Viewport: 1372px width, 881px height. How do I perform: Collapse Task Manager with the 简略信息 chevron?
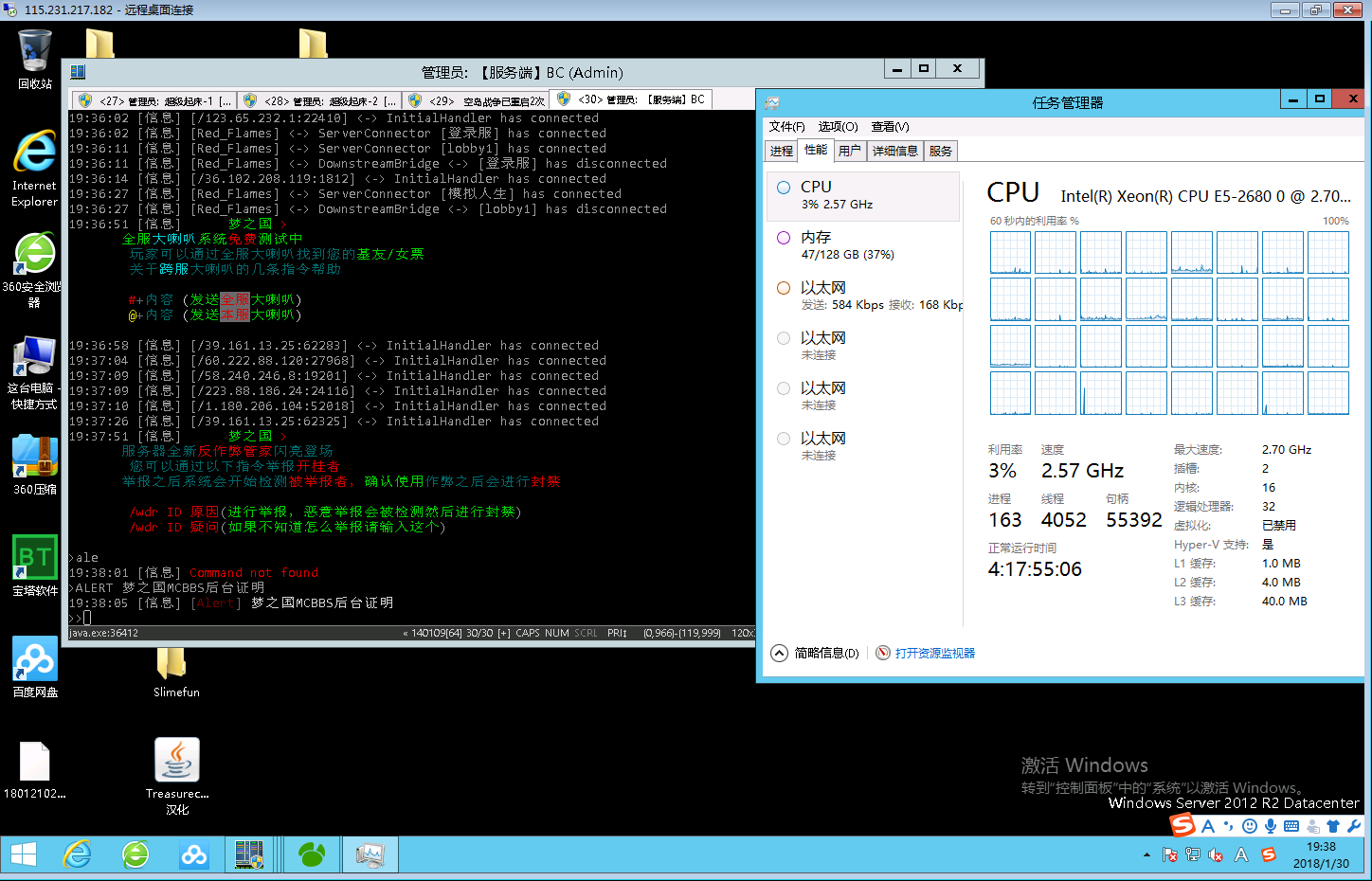779,653
